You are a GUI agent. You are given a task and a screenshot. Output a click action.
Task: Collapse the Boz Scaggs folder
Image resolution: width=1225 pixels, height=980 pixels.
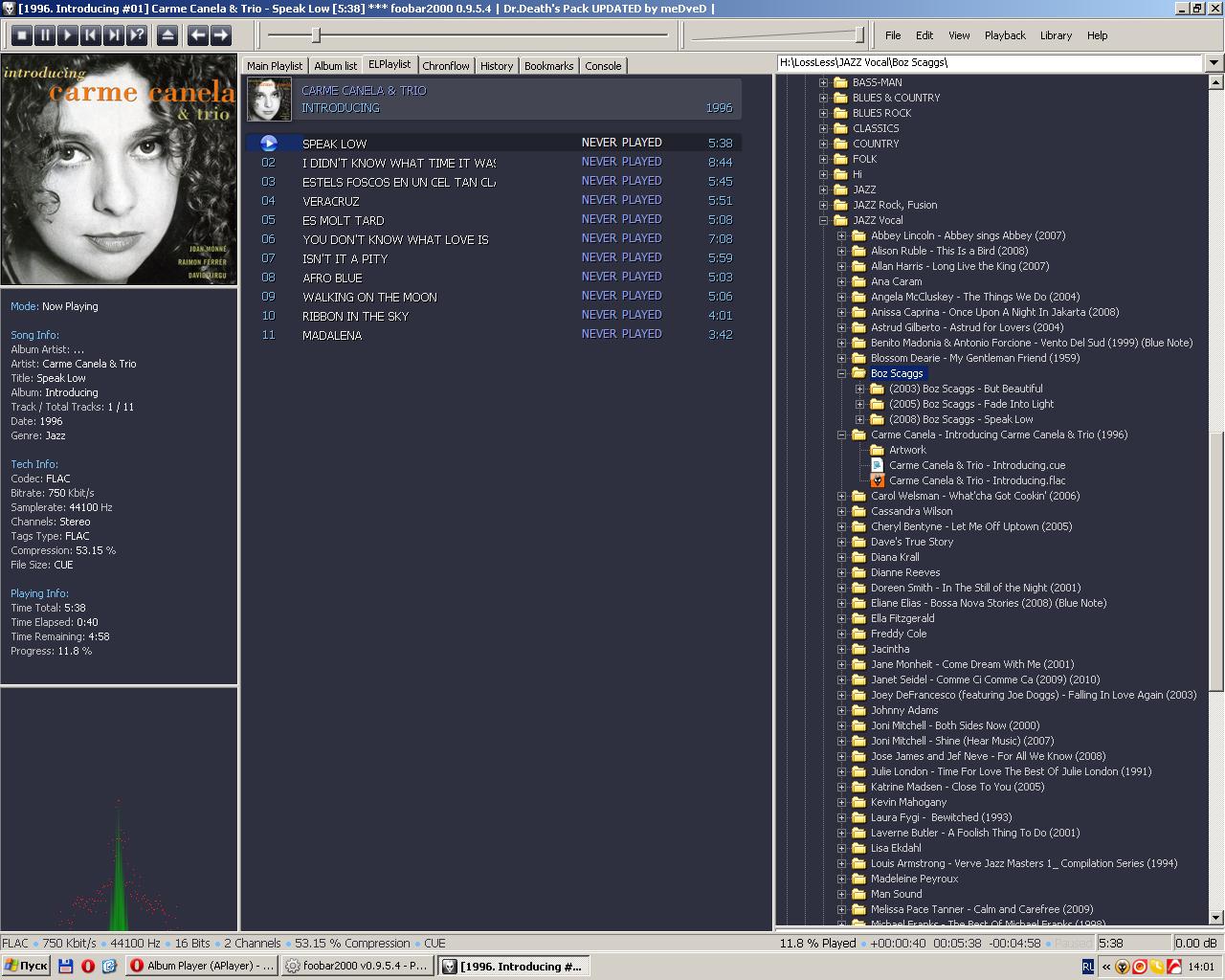coord(842,373)
